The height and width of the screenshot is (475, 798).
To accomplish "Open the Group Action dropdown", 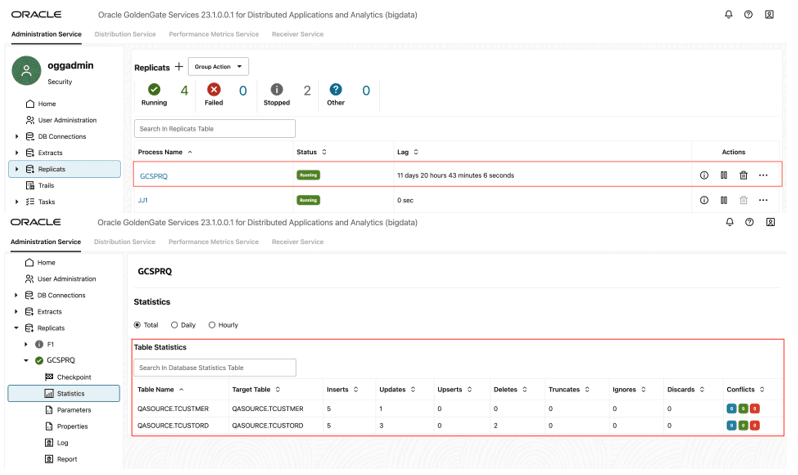I will click(x=218, y=67).
